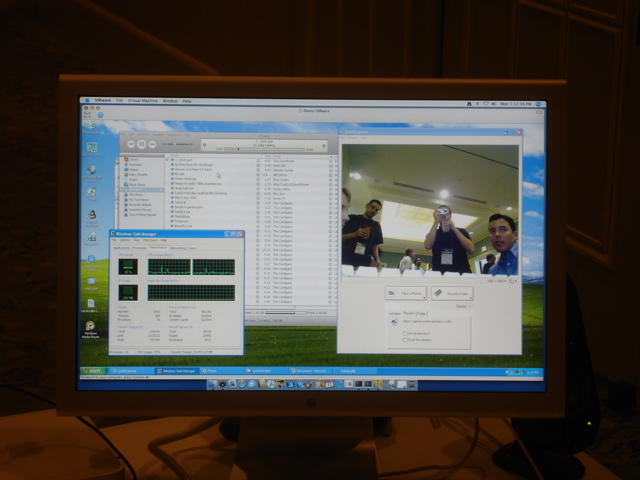Open the File menu in Mac menu bar
This screenshot has width=640, height=480.
[119, 100]
